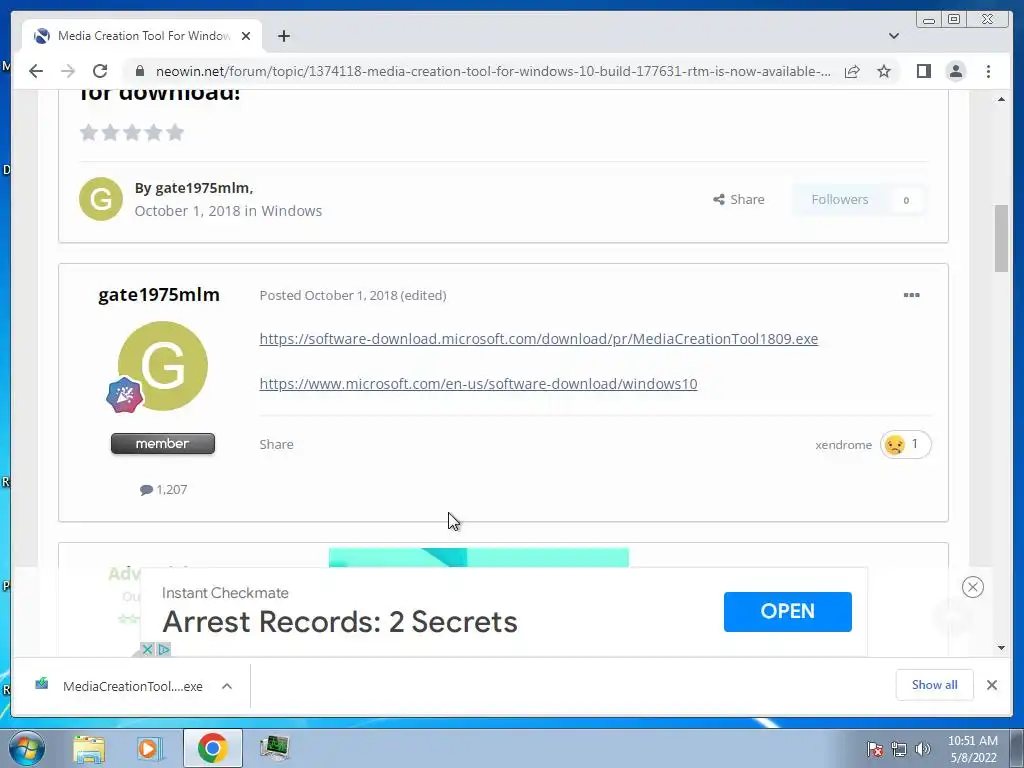Viewport: 1024px width, 768px height.
Task: Select the Media Creation Tool tab
Action: (142, 36)
